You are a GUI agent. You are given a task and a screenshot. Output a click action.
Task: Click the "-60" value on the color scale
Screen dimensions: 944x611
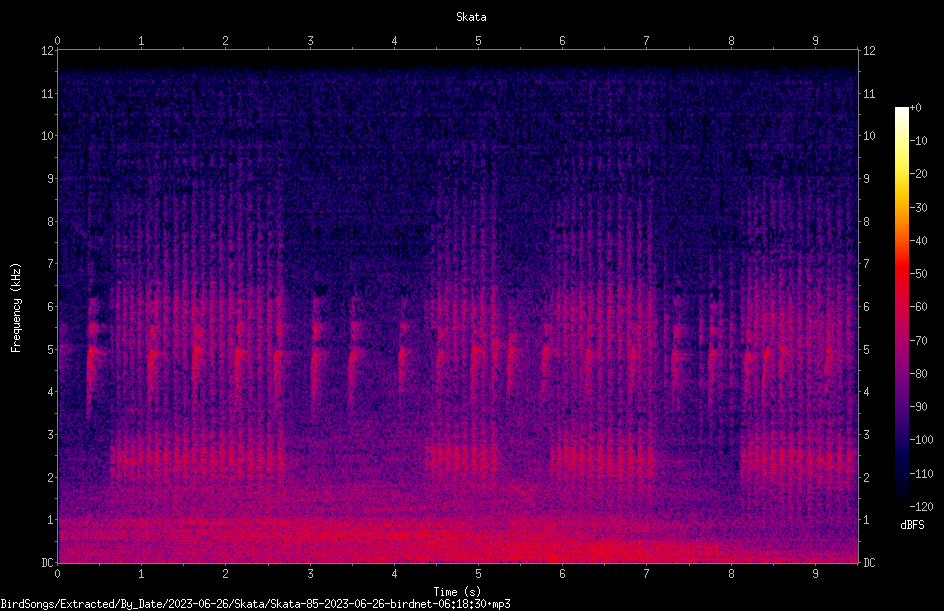coord(918,307)
